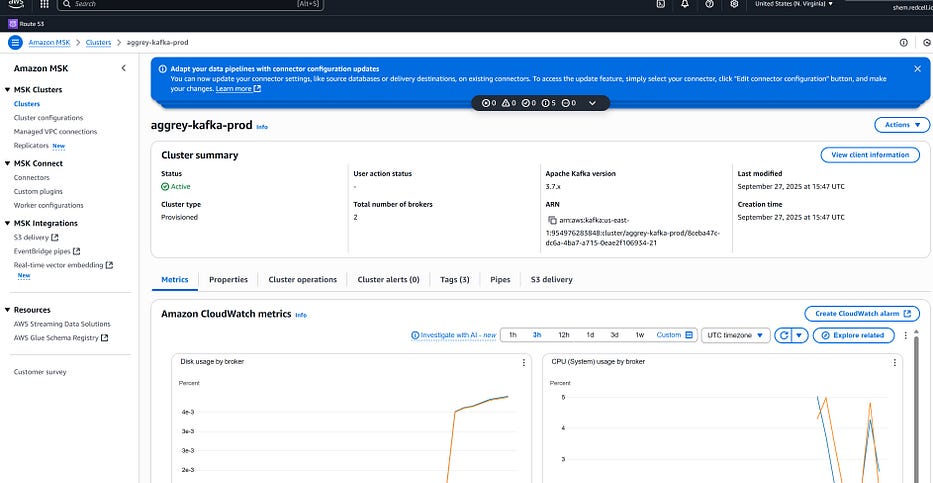The image size is (933, 483).
Task: Toggle the side navigation hamburger menu
Action: coord(15,42)
